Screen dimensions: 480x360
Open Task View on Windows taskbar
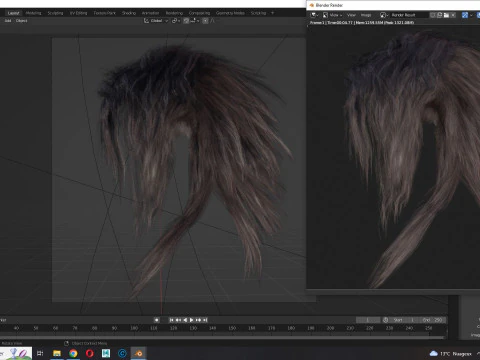[40, 353]
